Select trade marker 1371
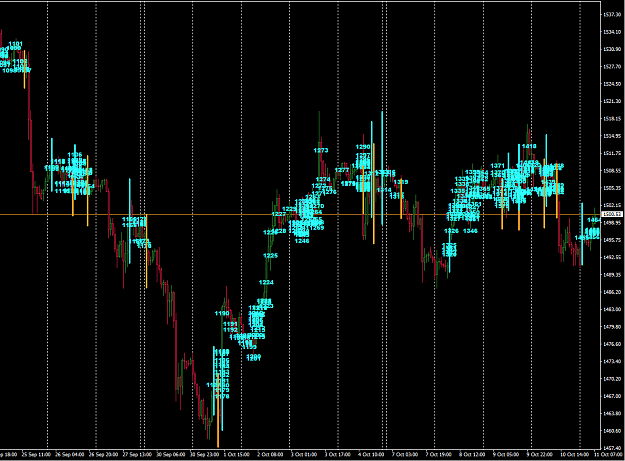Viewport: 625px width, 461px height. tap(497, 165)
